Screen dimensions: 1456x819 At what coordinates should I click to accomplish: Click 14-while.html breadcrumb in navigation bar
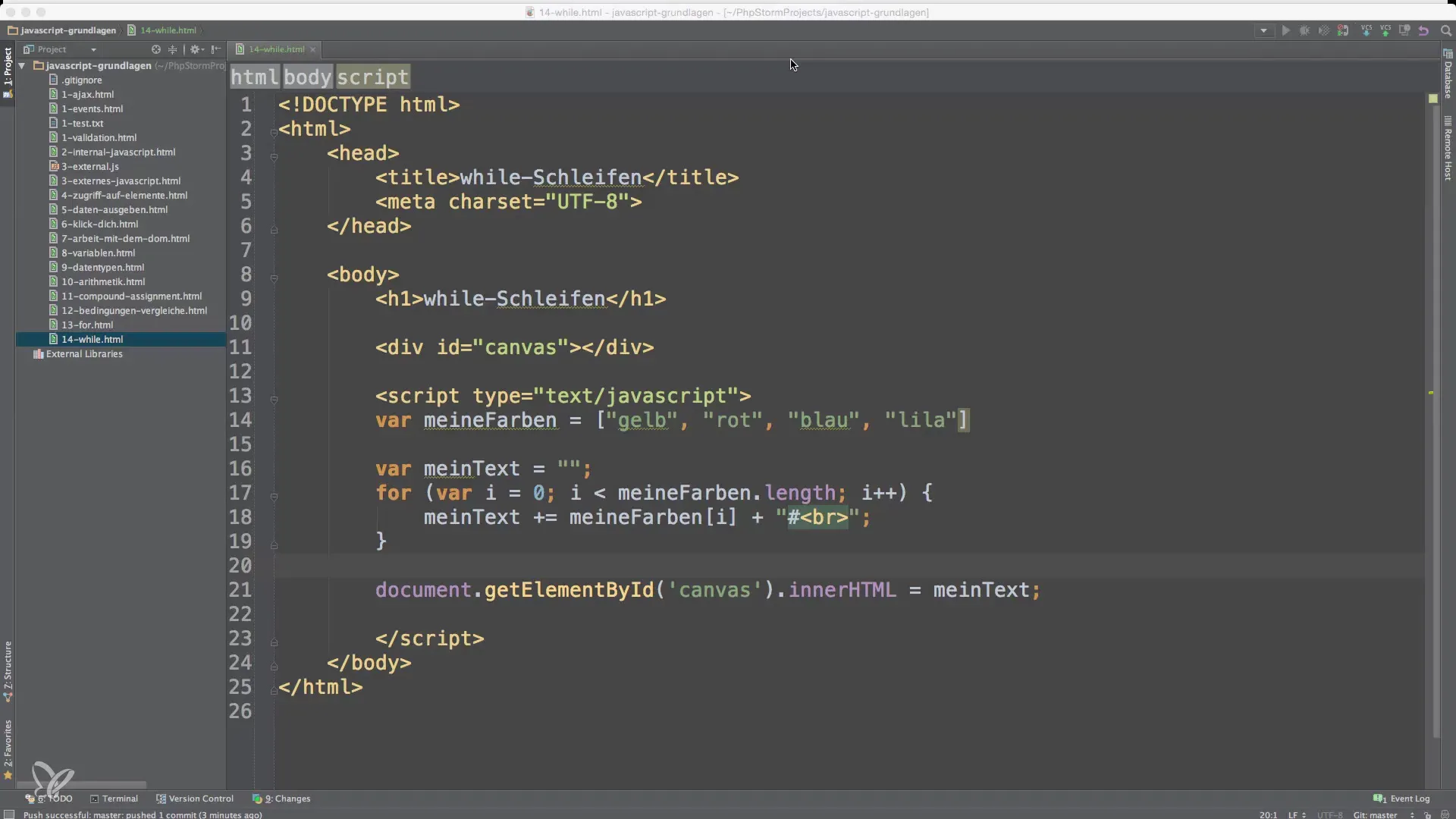[x=162, y=30]
